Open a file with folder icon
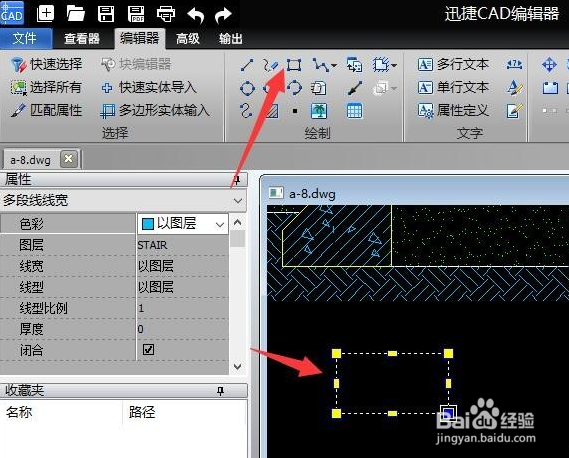Screen dimensions: 569x458 [x=75, y=14]
